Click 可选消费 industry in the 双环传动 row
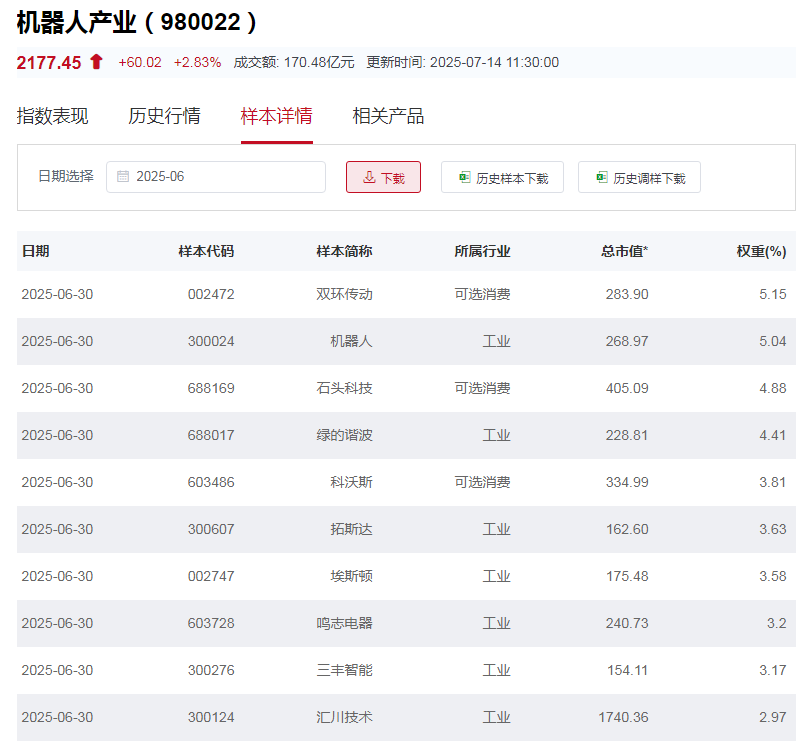The image size is (804, 747). coord(482,294)
